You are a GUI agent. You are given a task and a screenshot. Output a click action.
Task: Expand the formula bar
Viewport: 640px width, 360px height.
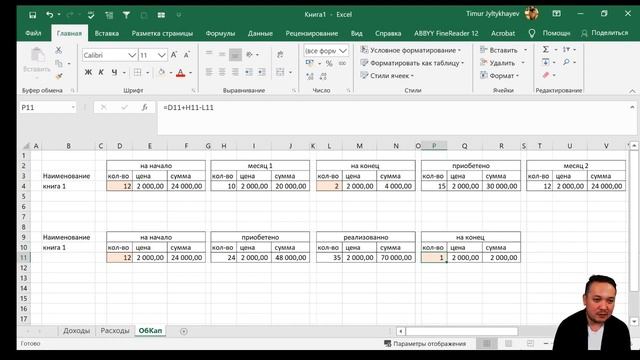(x=632, y=107)
